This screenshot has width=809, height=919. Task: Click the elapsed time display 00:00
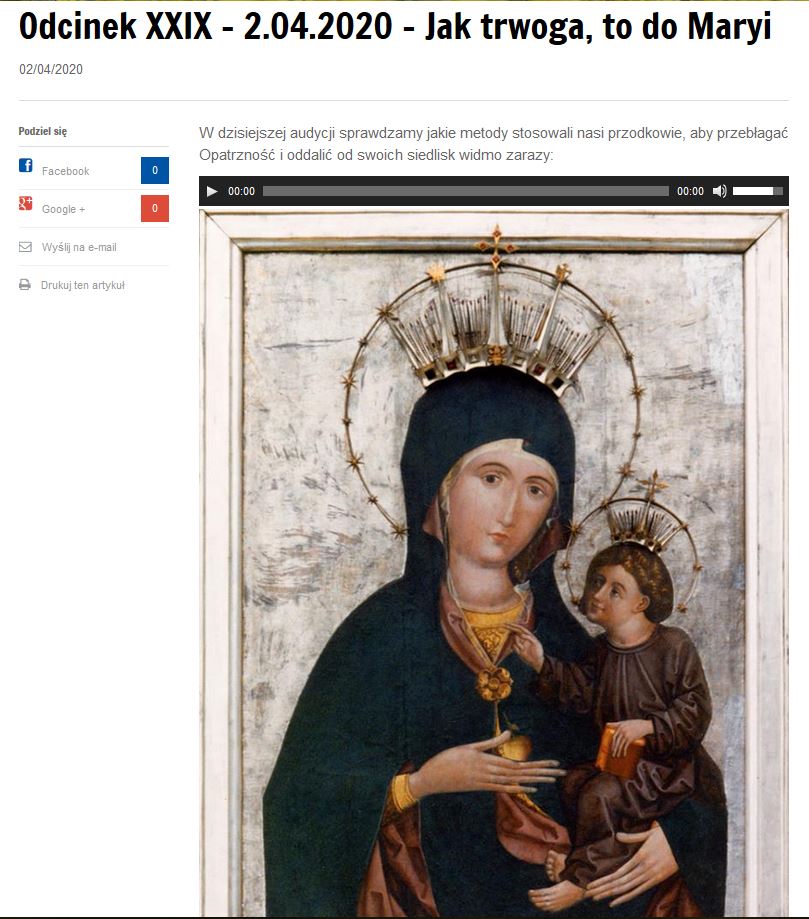coord(242,191)
